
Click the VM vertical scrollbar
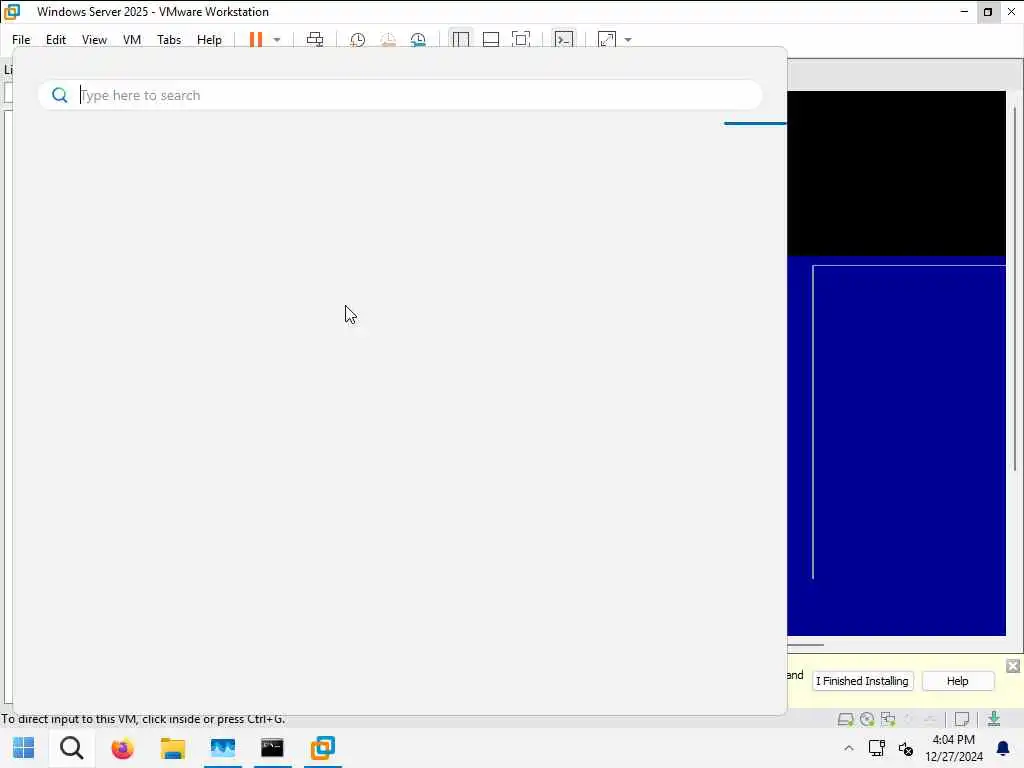(1016, 287)
